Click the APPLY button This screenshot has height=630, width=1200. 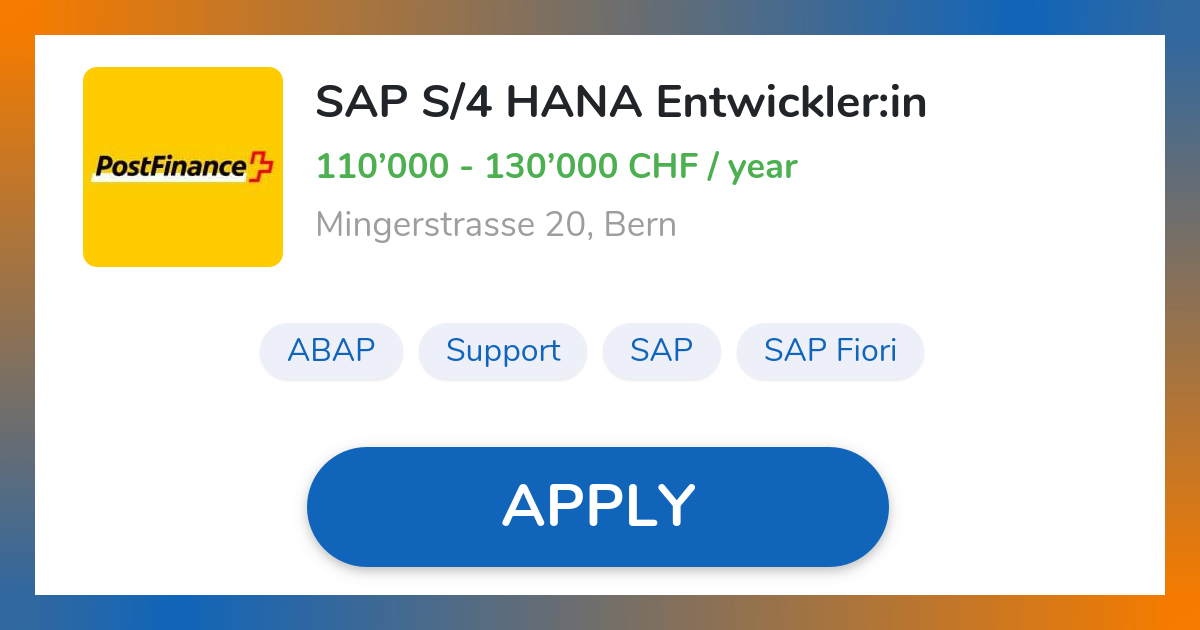[599, 506]
